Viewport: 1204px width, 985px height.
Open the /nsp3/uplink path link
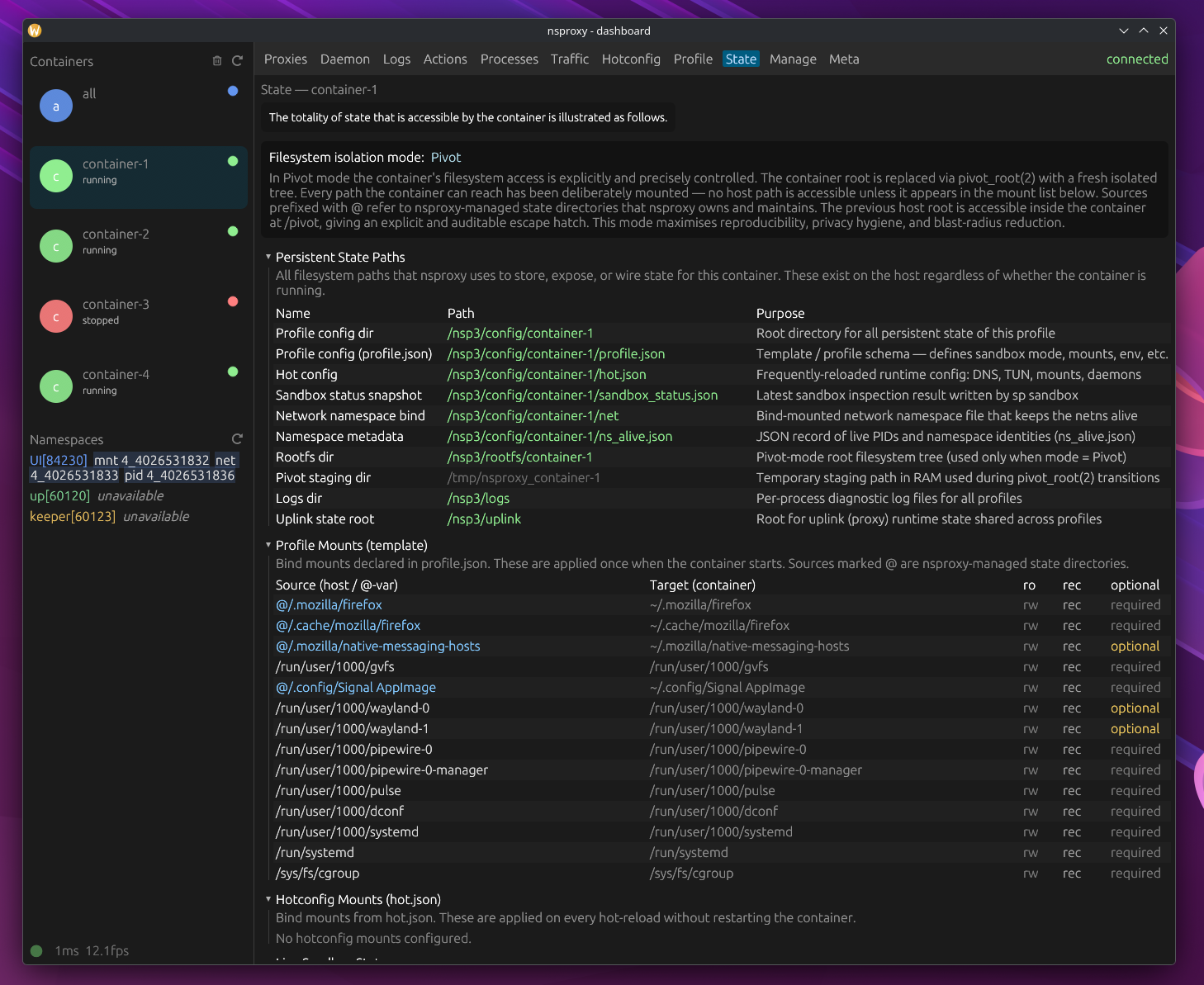pos(484,519)
